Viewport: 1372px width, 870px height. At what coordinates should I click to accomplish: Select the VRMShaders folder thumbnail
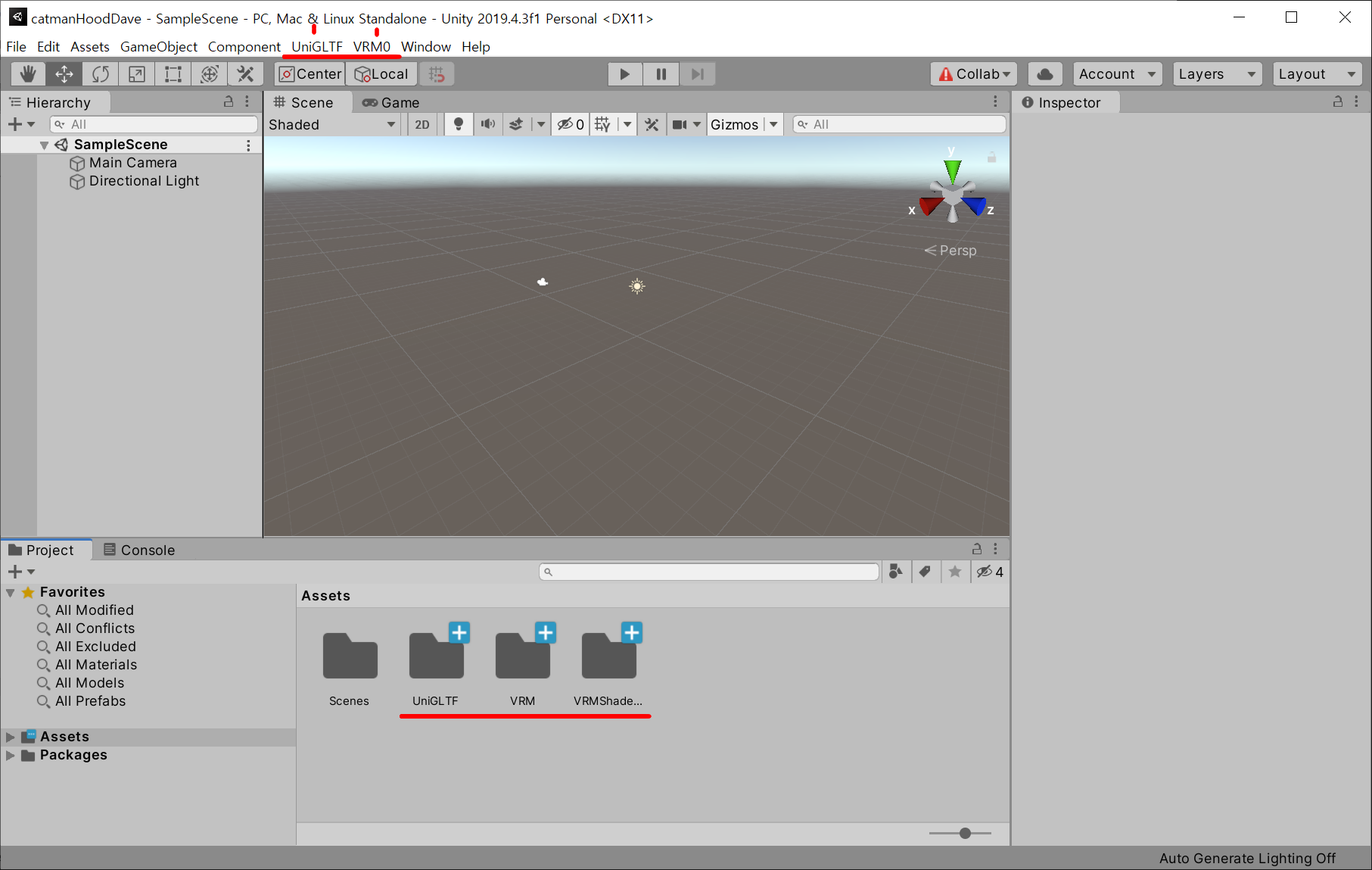[x=608, y=656]
